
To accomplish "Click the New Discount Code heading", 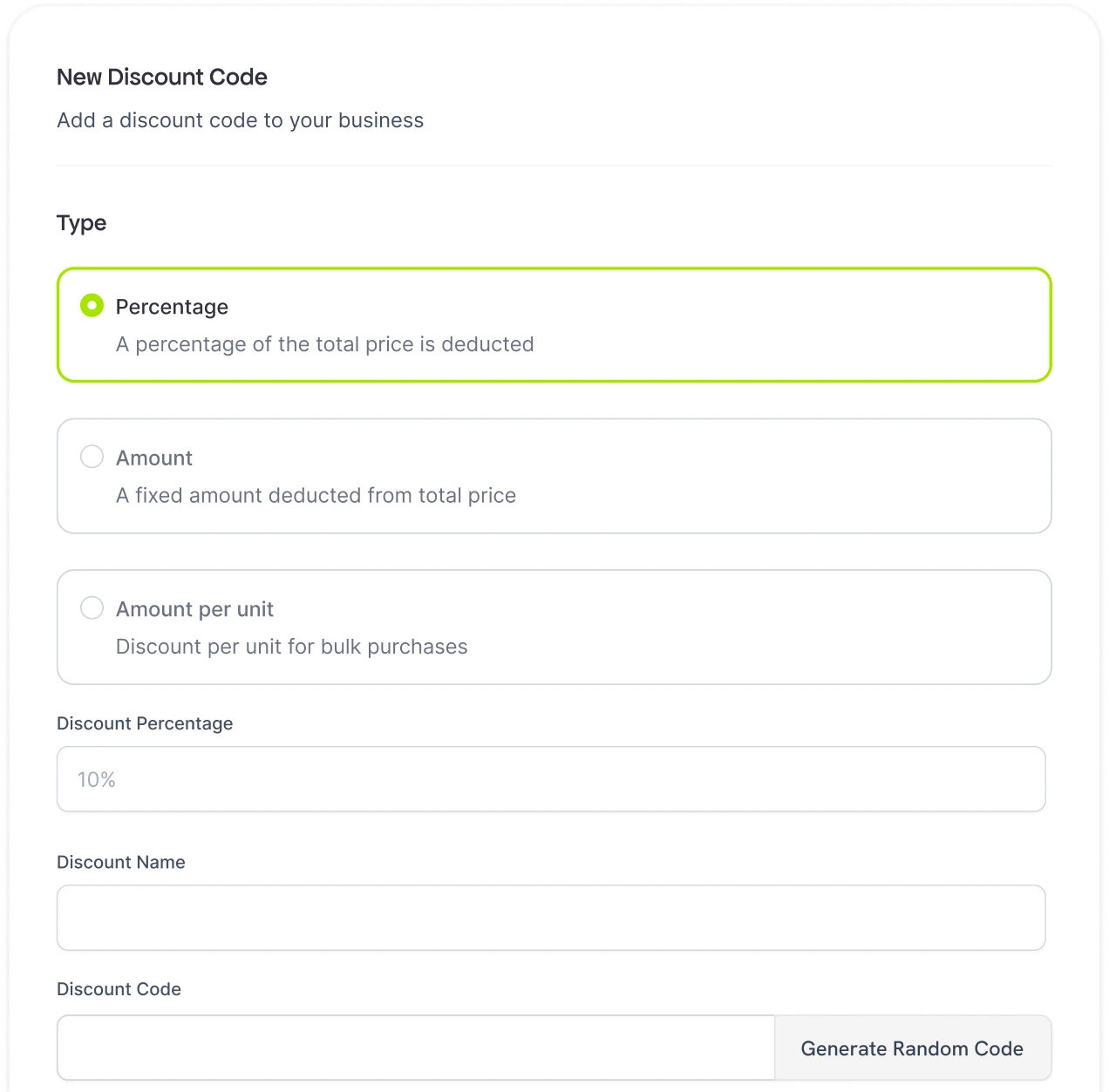I will 161,77.
